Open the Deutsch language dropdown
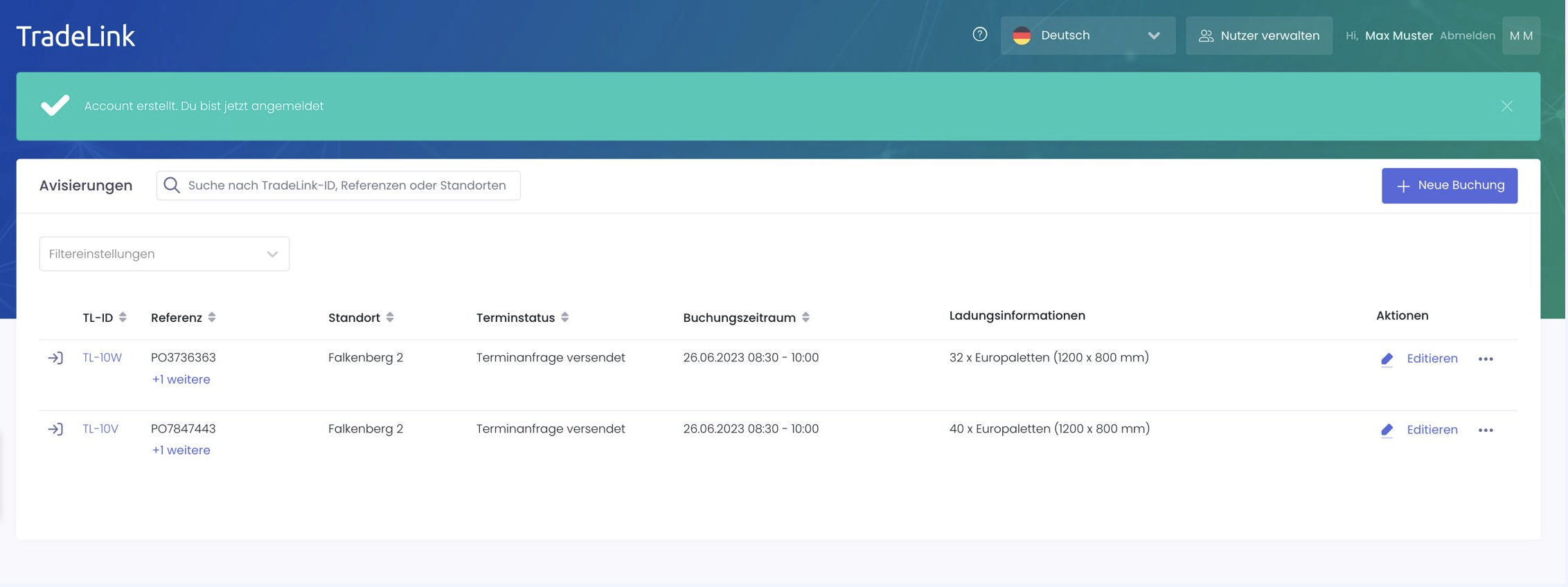This screenshot has width=1568, height=587. click(x=1087, y=35)
